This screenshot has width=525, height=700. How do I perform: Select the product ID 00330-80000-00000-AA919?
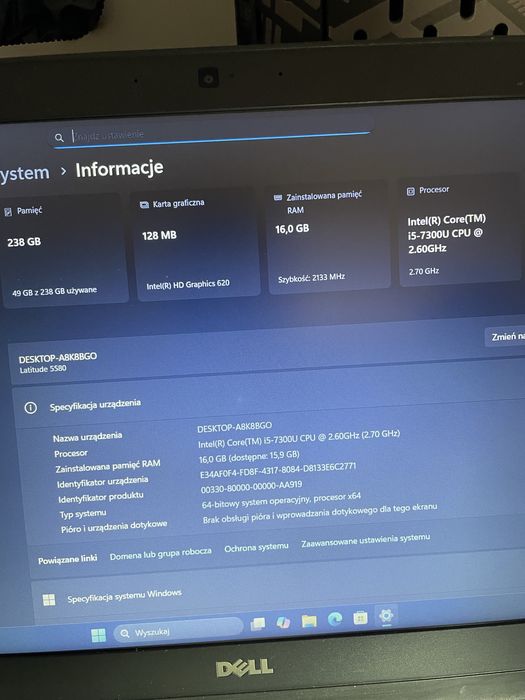click(x=251, y=487)
